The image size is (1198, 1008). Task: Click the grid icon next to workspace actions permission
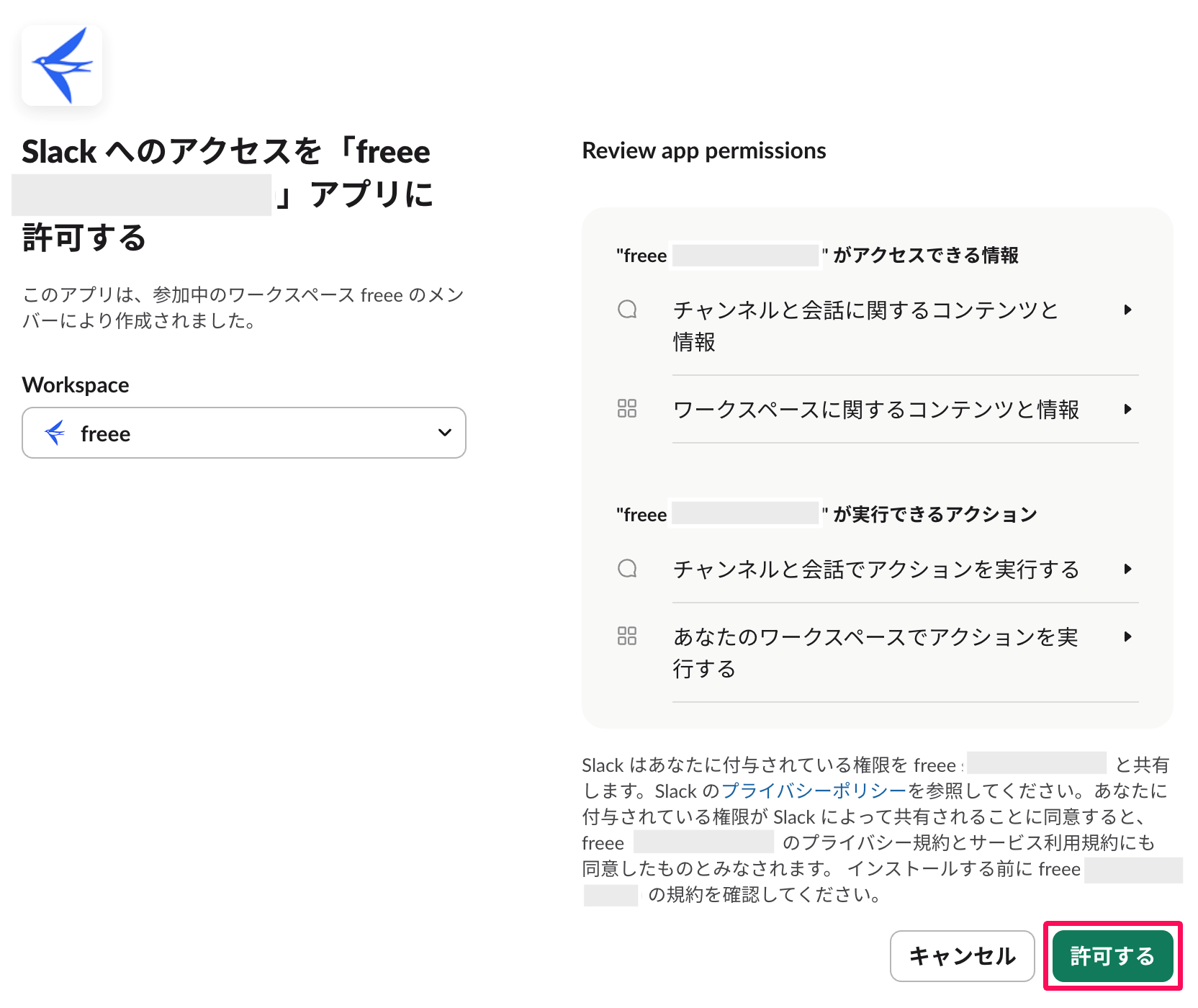click(x=627, y=635)
